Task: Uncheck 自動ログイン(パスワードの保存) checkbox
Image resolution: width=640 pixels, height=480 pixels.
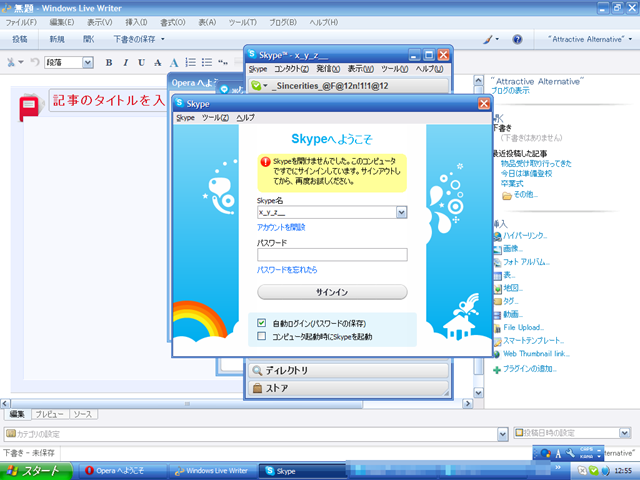Action: 261,323
